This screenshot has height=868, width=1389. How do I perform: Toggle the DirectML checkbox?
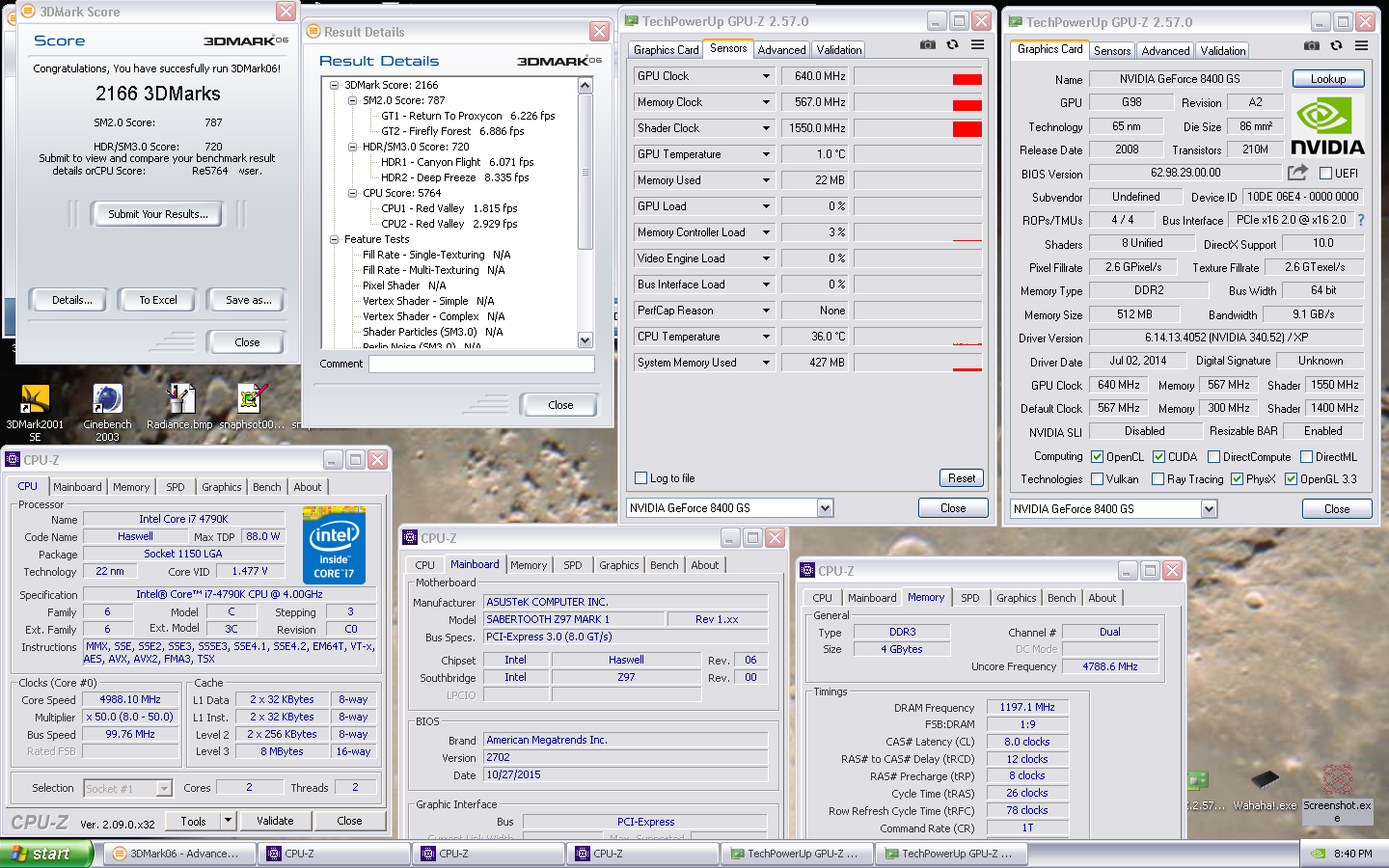(x=1306, y=457)
